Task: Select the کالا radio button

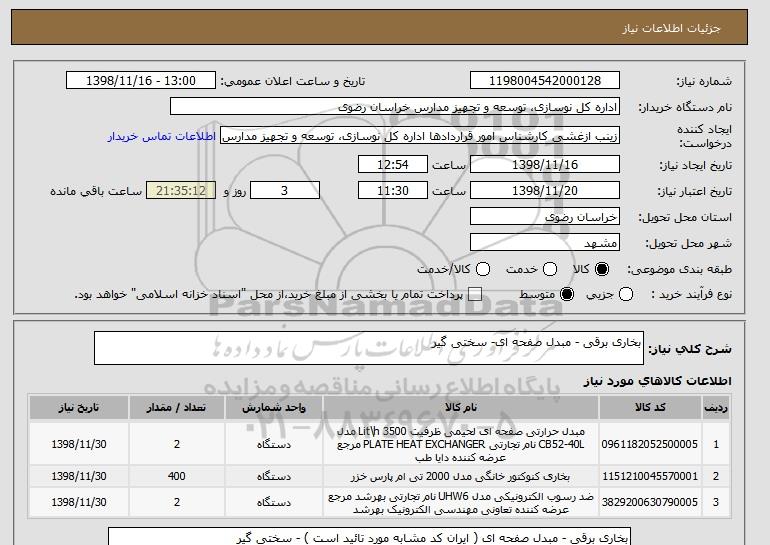Action: (x=602, y=269)
